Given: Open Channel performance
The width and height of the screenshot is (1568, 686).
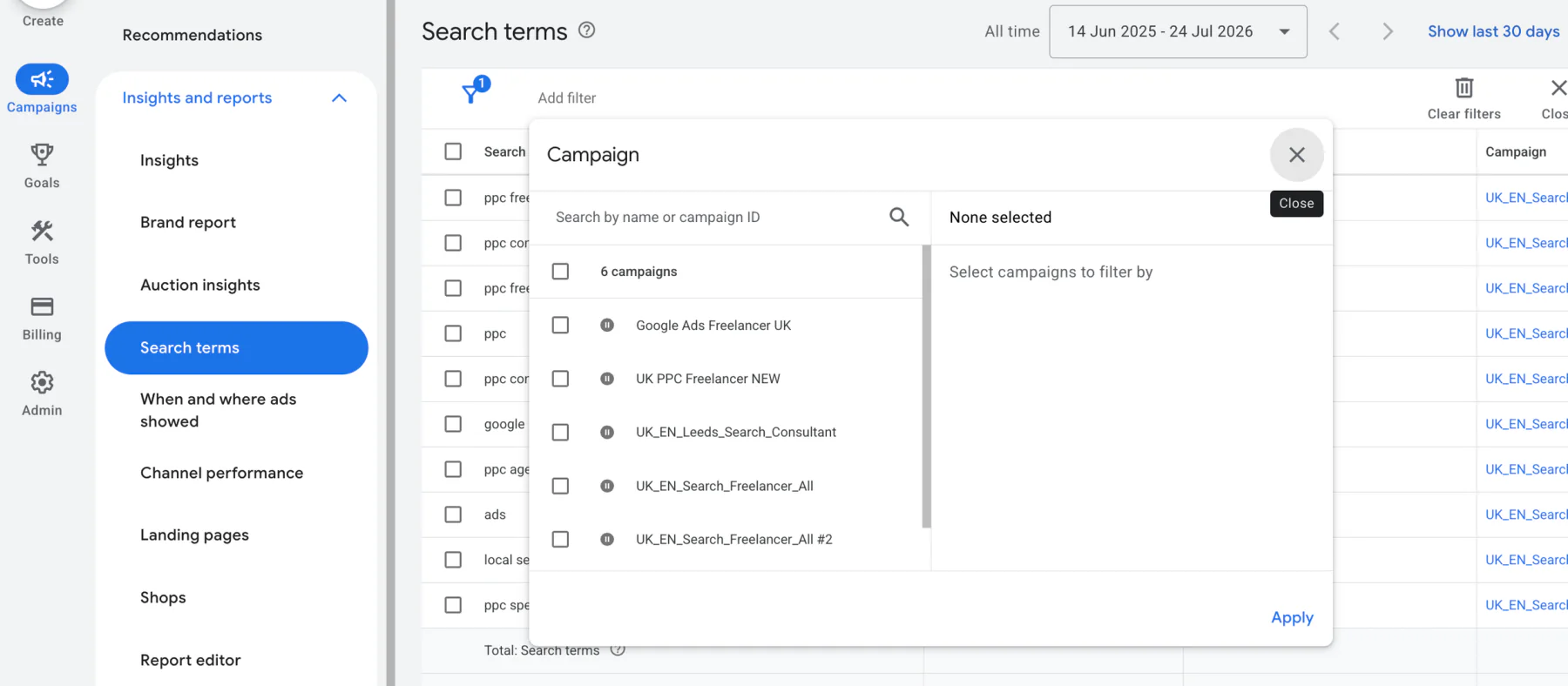Looking at the screenshot, I should [221, 473].
